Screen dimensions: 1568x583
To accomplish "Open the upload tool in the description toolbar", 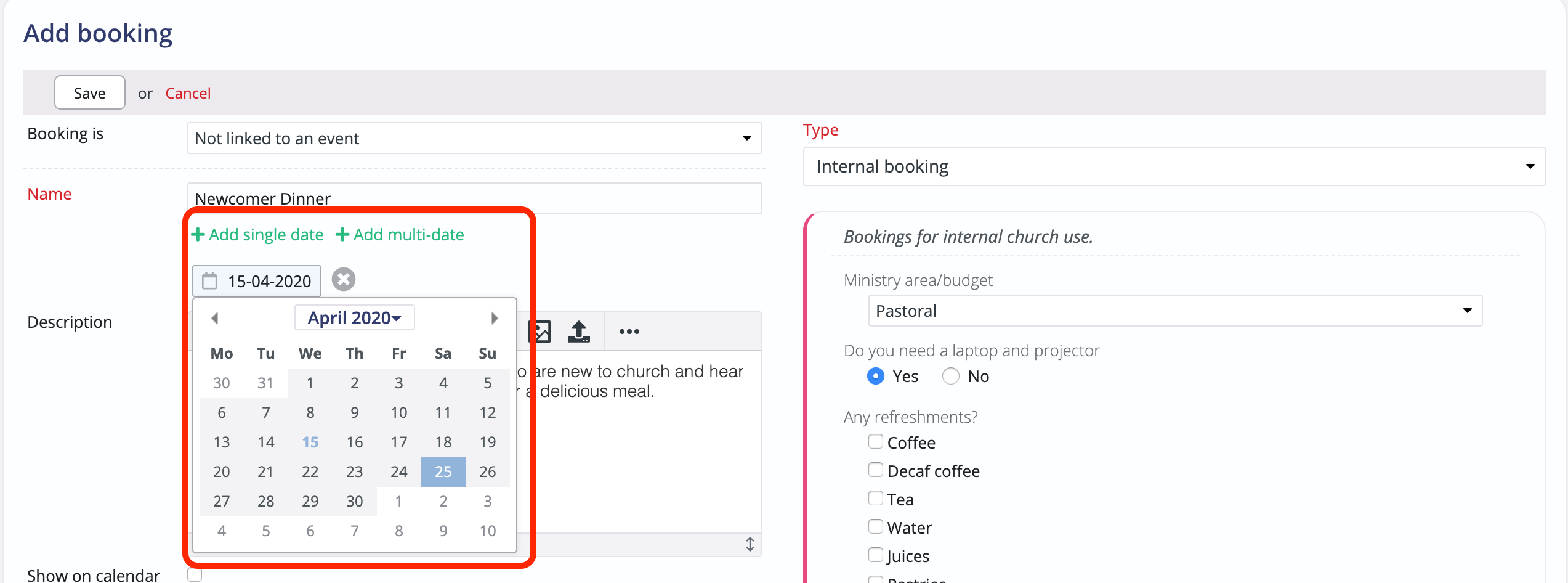I will click(578, 331).
